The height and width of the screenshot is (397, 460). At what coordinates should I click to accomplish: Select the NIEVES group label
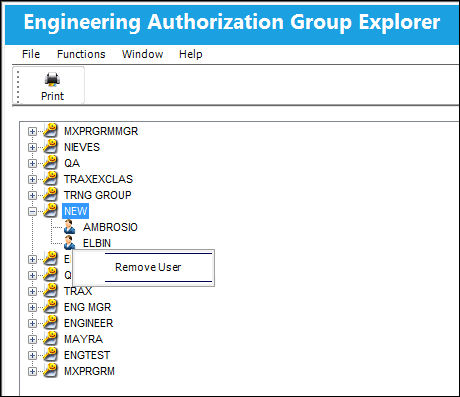coord(82,147)
